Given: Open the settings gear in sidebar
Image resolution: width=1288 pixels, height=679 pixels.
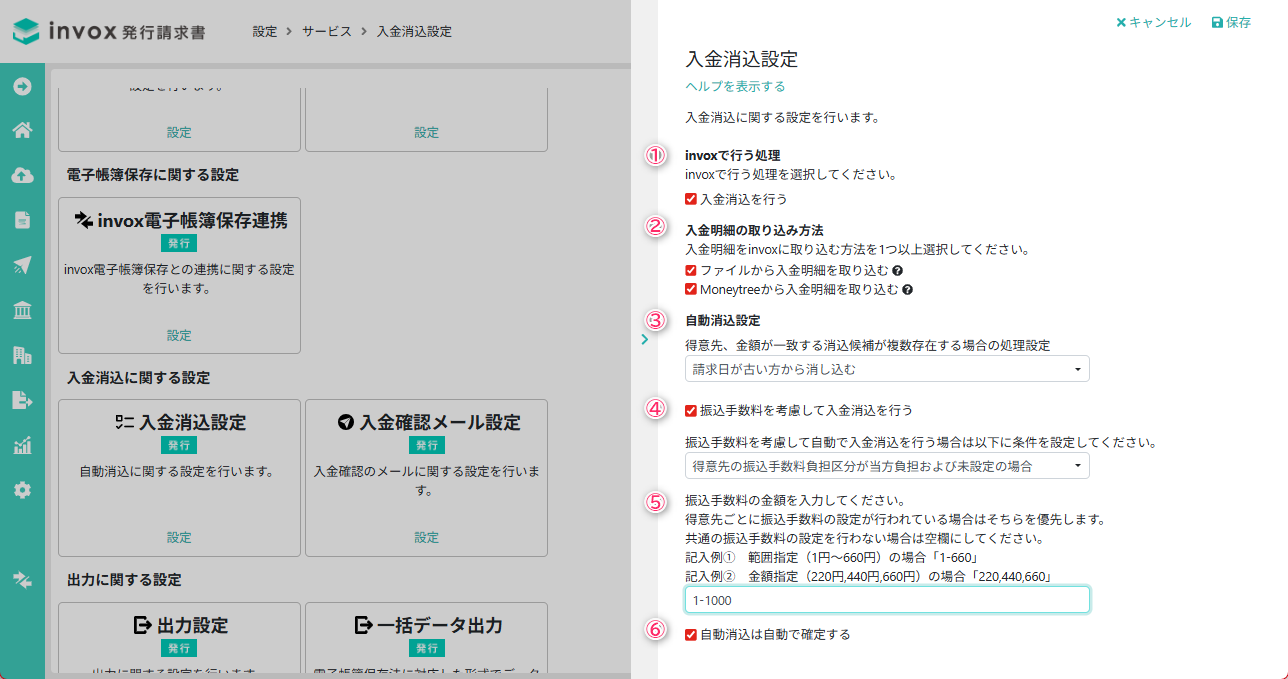Looking at the screenshot, I should point(22,490).
